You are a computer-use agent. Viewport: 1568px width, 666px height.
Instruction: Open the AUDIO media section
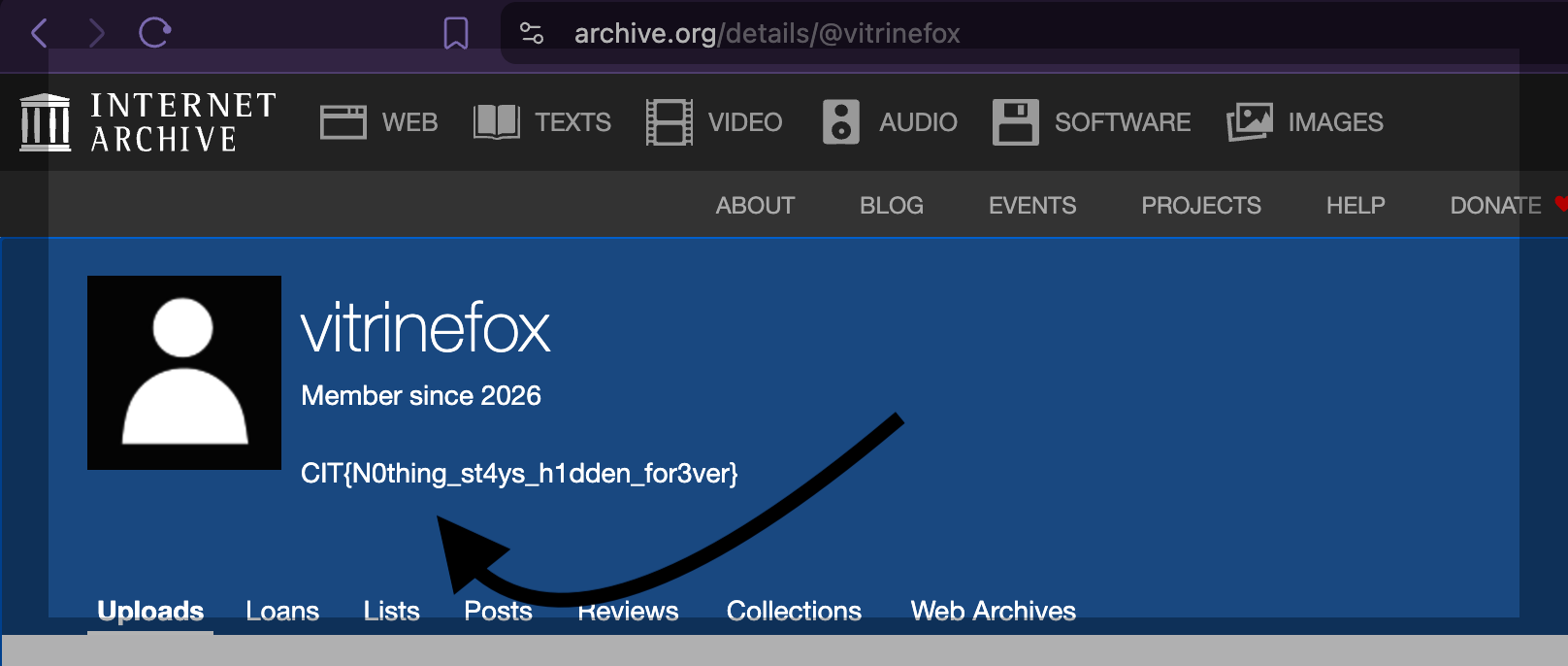click(918, 122)
